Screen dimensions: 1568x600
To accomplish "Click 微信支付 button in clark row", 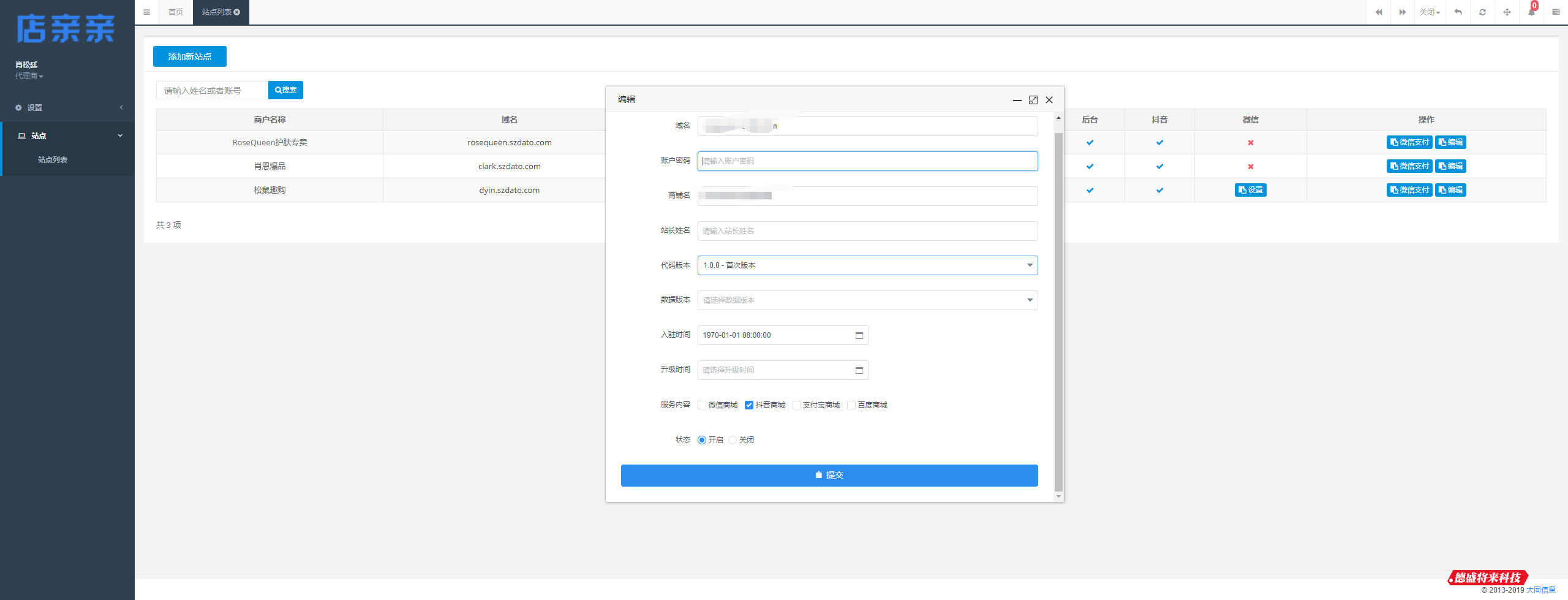I will pos(1409,167).
